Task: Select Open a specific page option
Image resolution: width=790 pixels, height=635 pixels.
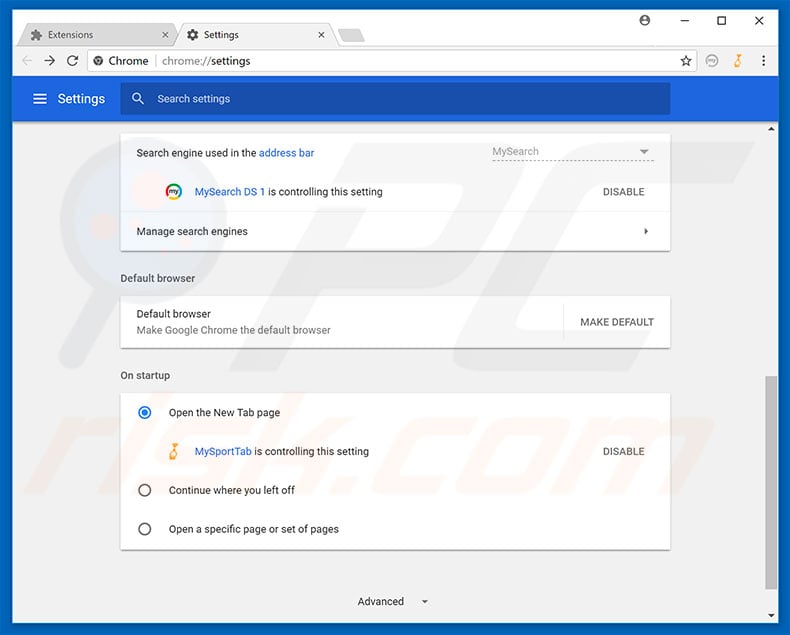Action: pyautogui.click(x=145, y=529)
